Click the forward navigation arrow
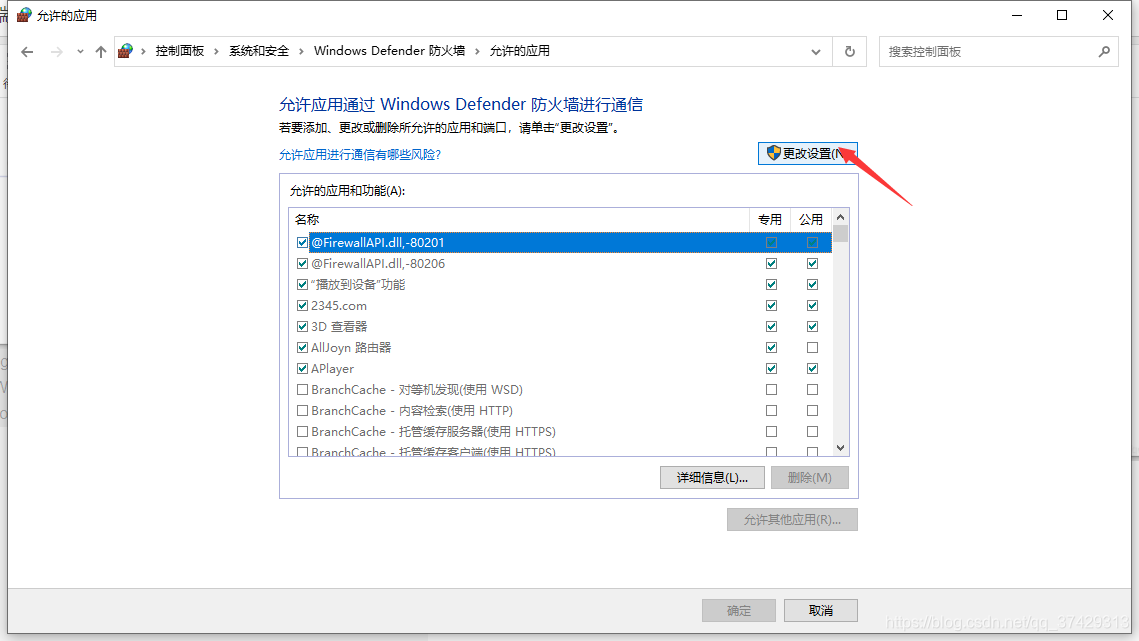Viewport: 1139px width, 641px height. tap(57, 52)
